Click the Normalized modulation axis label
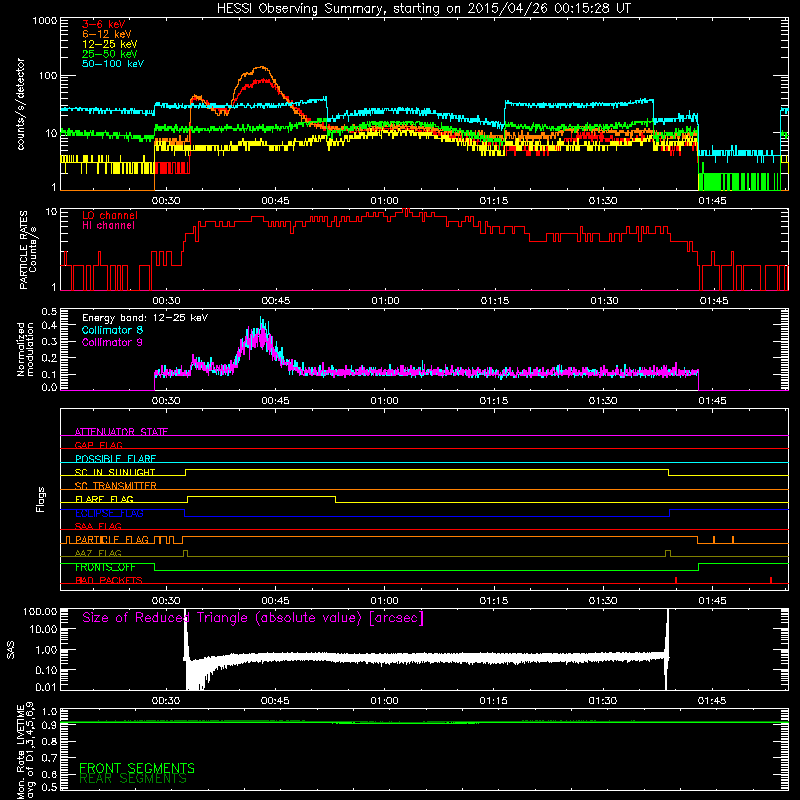 [x=26, y=349]
